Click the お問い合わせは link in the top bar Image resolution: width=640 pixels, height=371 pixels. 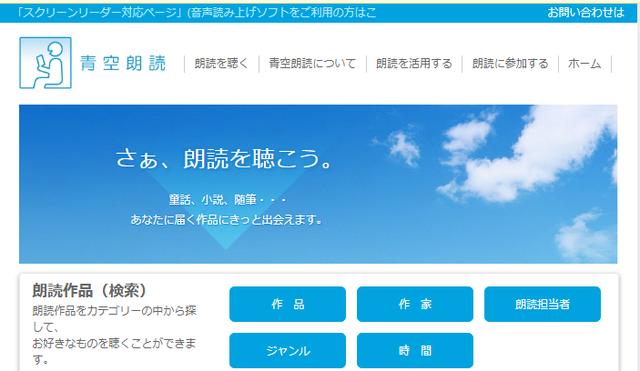tap(586, 13)
